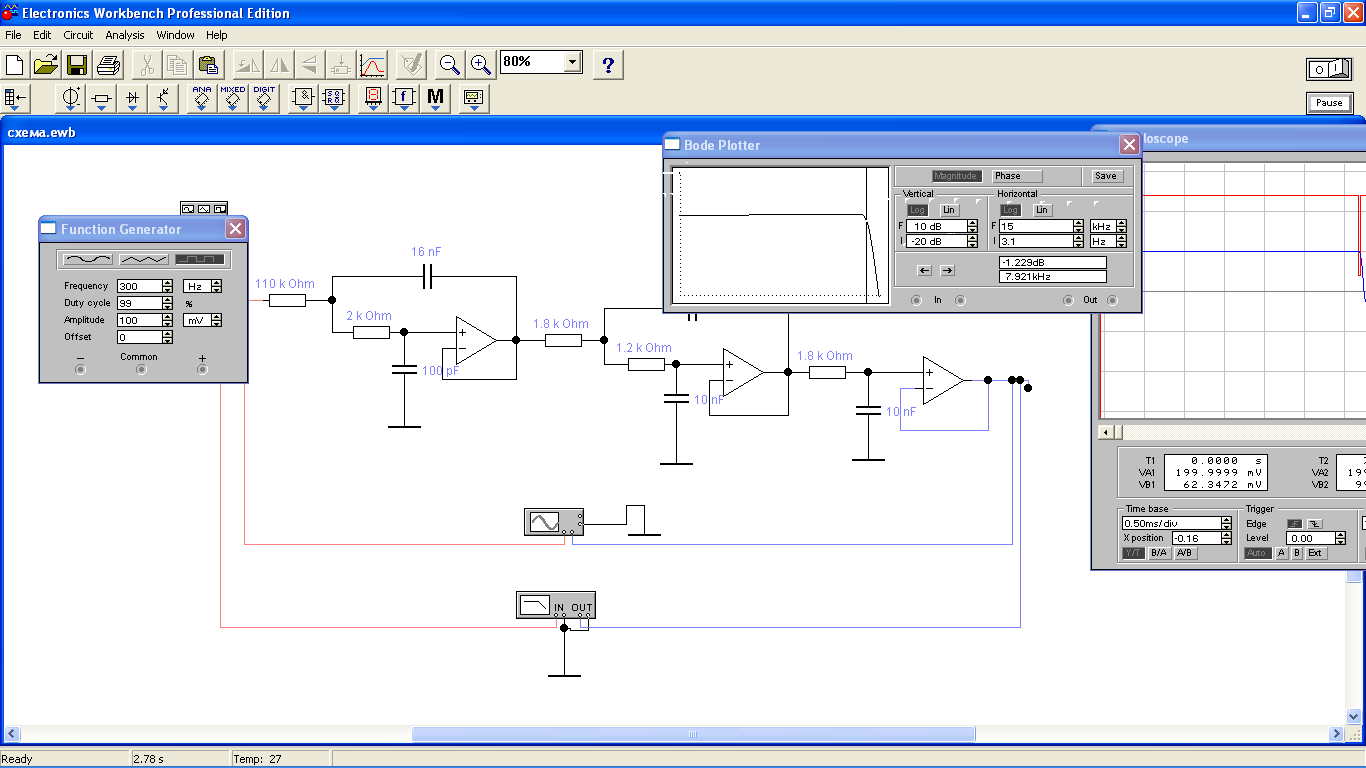Open the Basic components resistor bin
Screen dimensions: 1366x768
pos(102,98)
